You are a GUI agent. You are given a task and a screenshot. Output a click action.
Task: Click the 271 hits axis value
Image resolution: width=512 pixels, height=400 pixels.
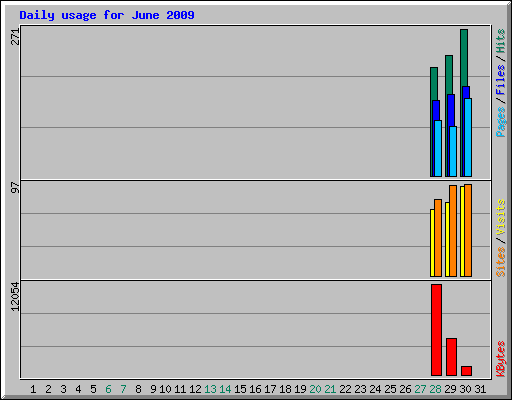15,37
